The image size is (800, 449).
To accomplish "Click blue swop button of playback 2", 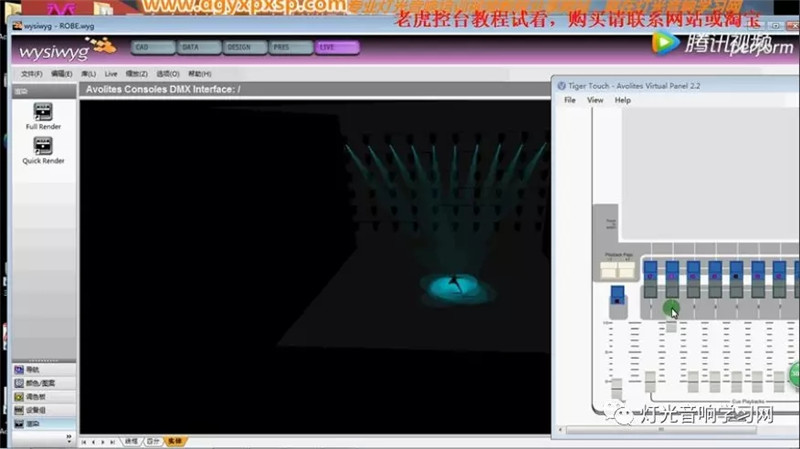I will coord(672,270).
